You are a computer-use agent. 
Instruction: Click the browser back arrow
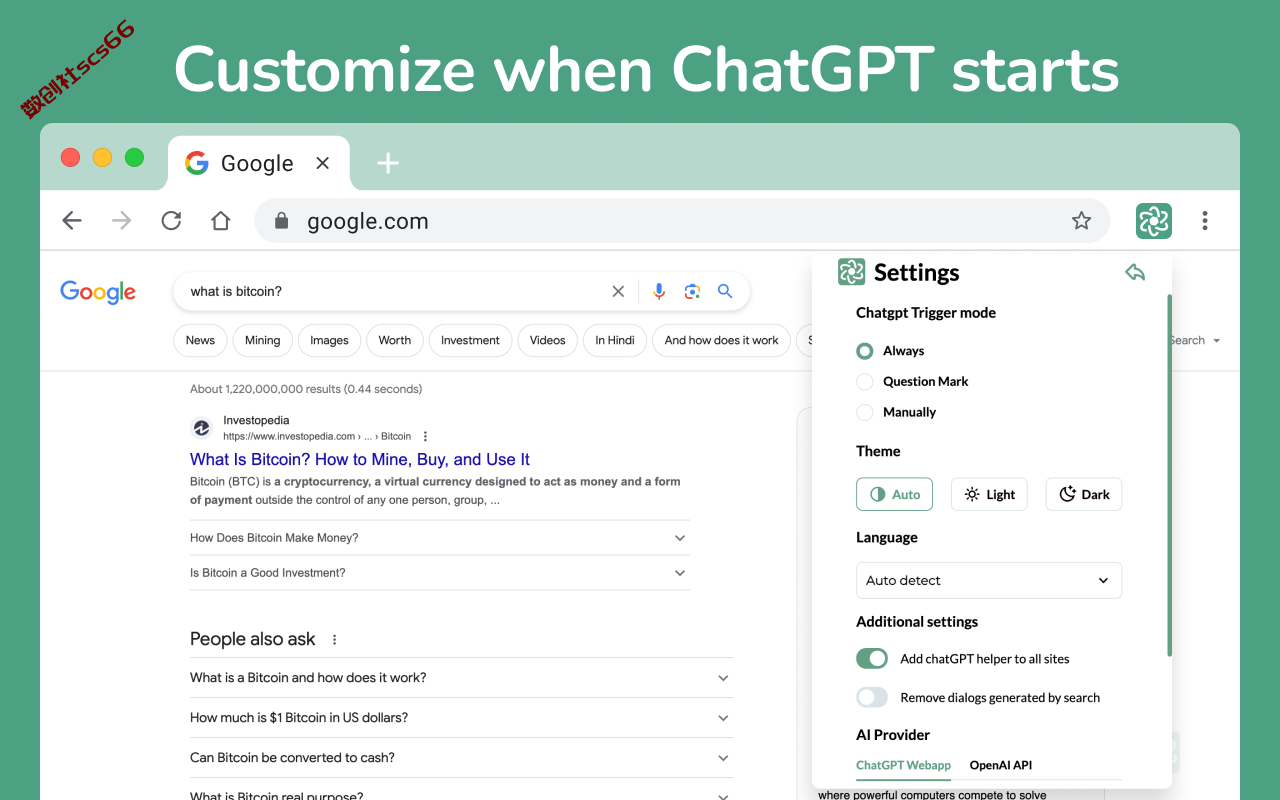[72, 221]
